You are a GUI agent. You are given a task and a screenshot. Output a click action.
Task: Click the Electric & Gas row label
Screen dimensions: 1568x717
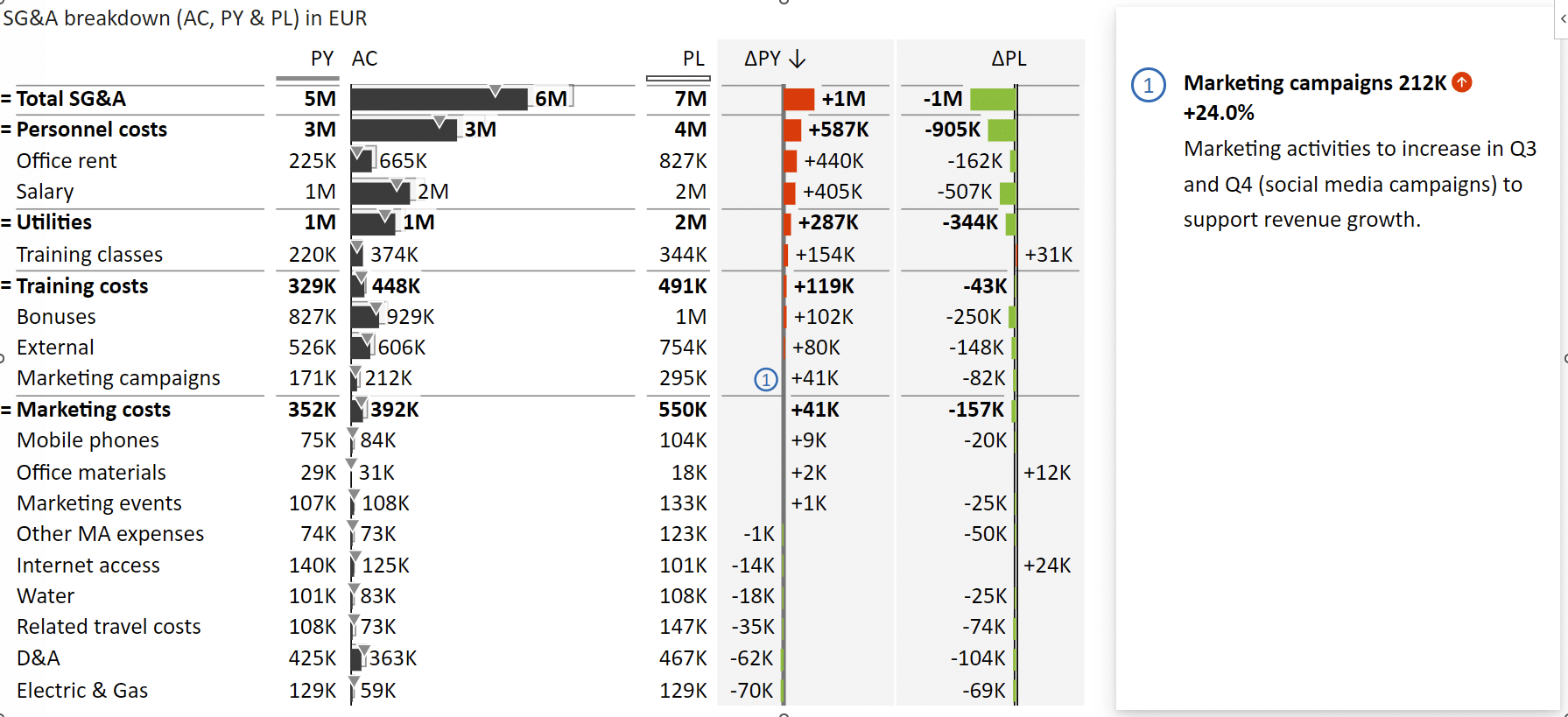tap(82, 691)
